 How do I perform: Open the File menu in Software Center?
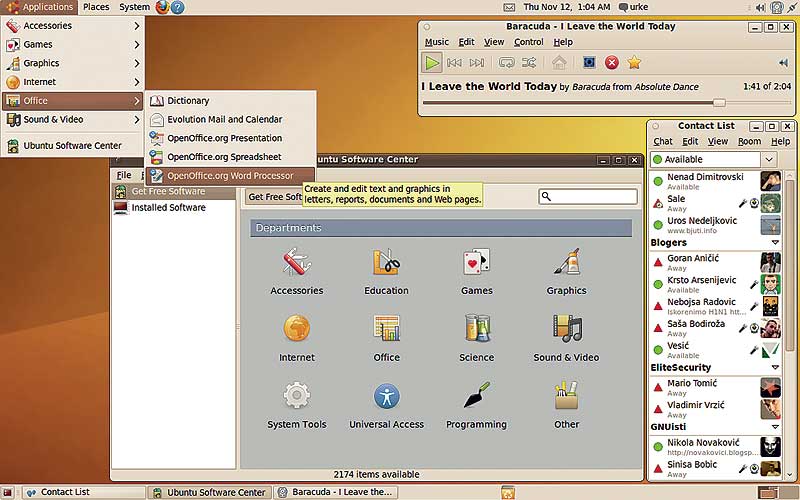point(124,175)
